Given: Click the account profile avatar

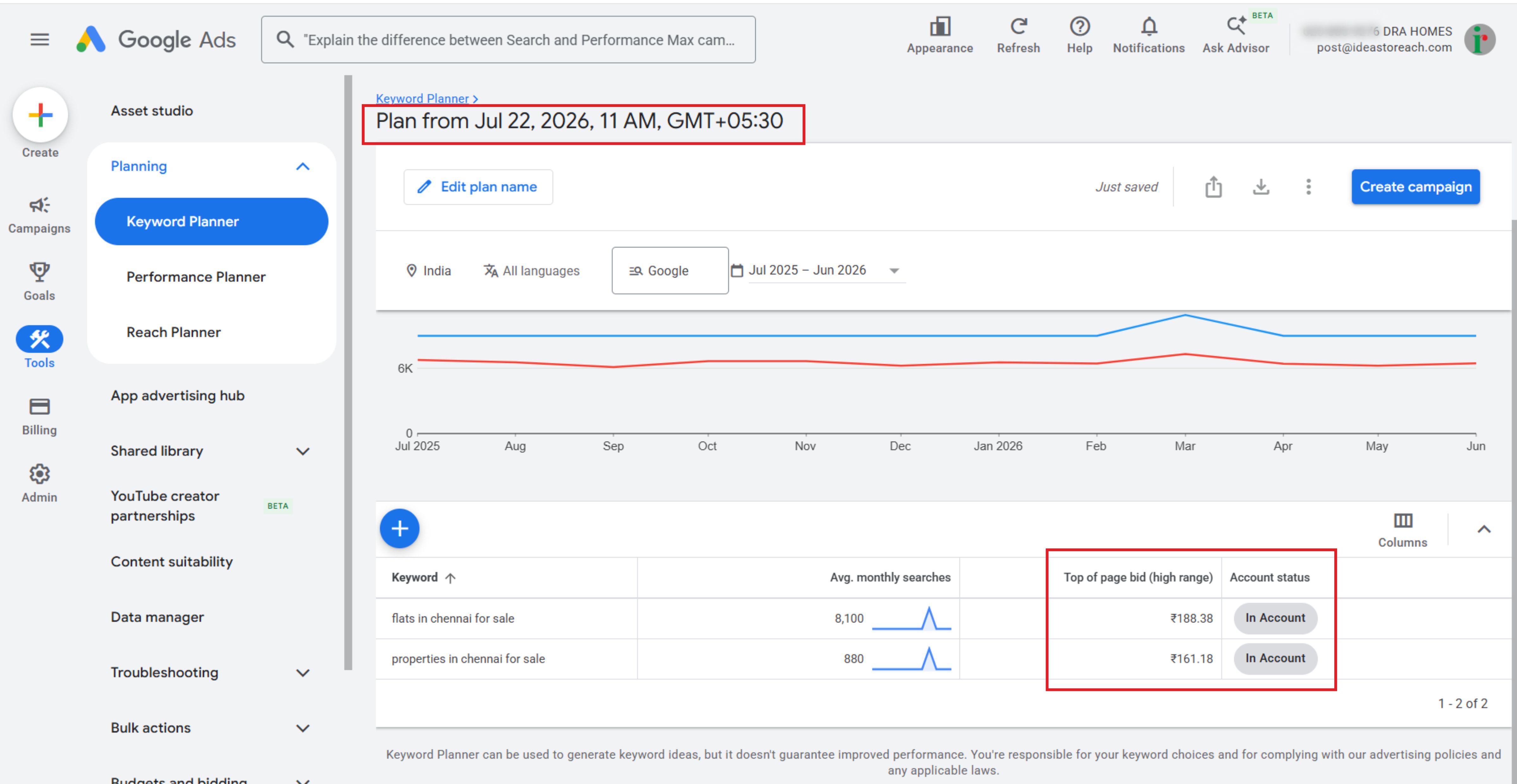Looking at the screenshot, I should (x=1480, y=40).
